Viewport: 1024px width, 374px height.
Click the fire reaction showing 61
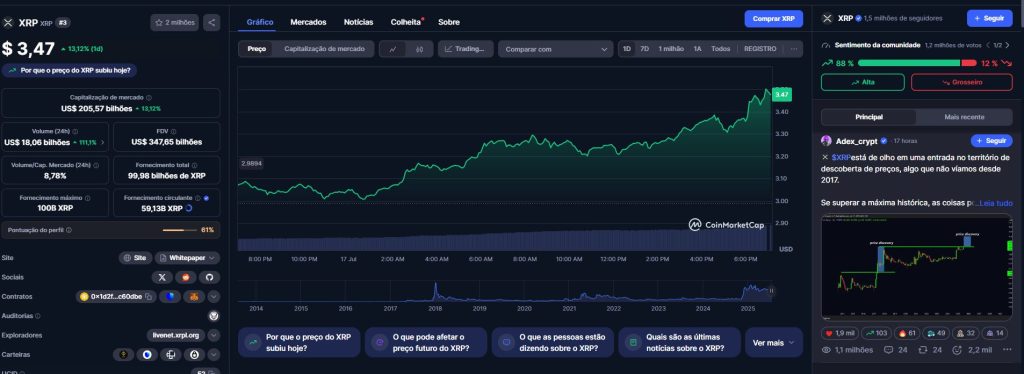click(x=906, y=334)
